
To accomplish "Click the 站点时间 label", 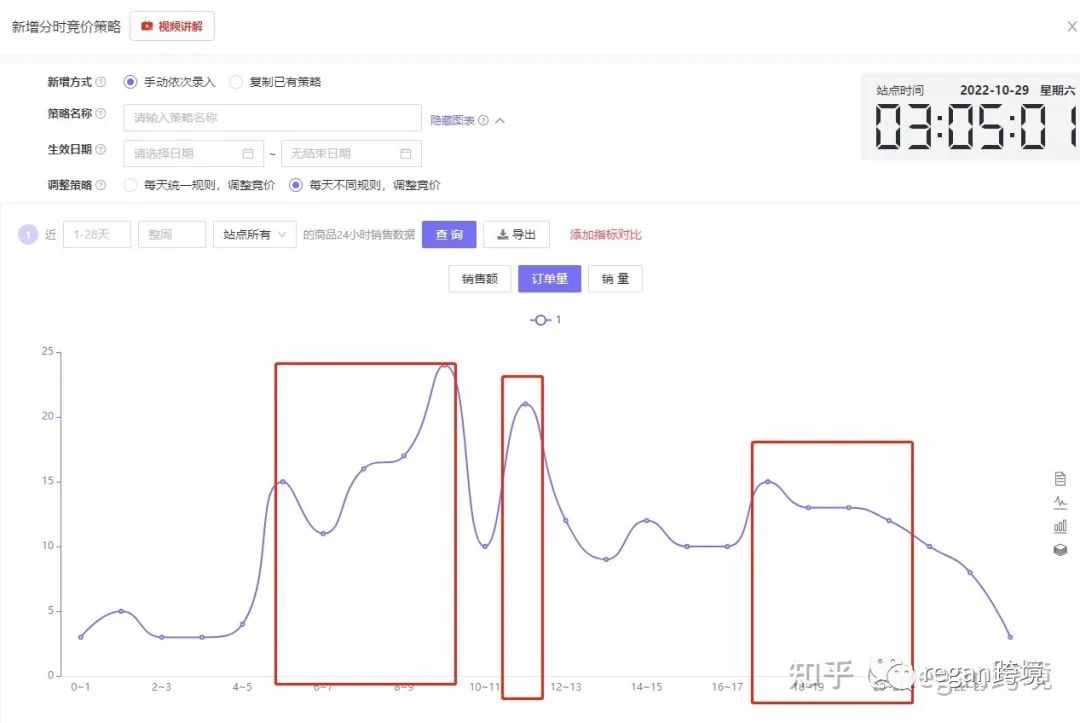I will coord(900,90).
